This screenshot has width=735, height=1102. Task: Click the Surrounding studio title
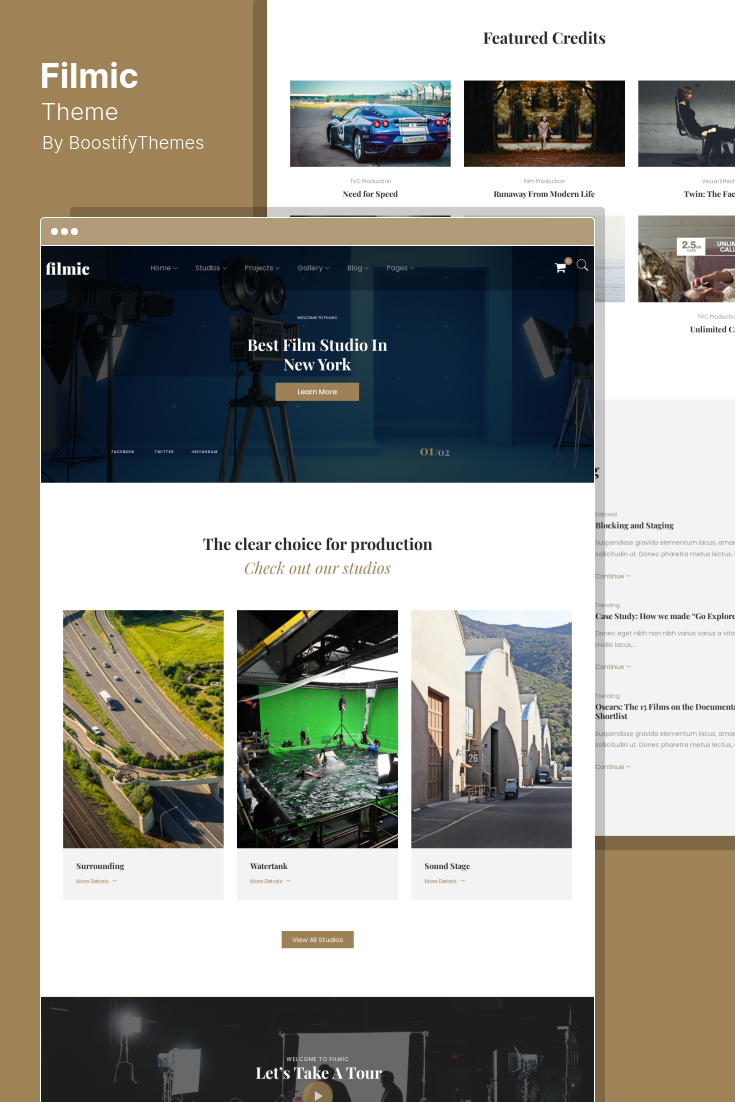click(x=100, y=866)
